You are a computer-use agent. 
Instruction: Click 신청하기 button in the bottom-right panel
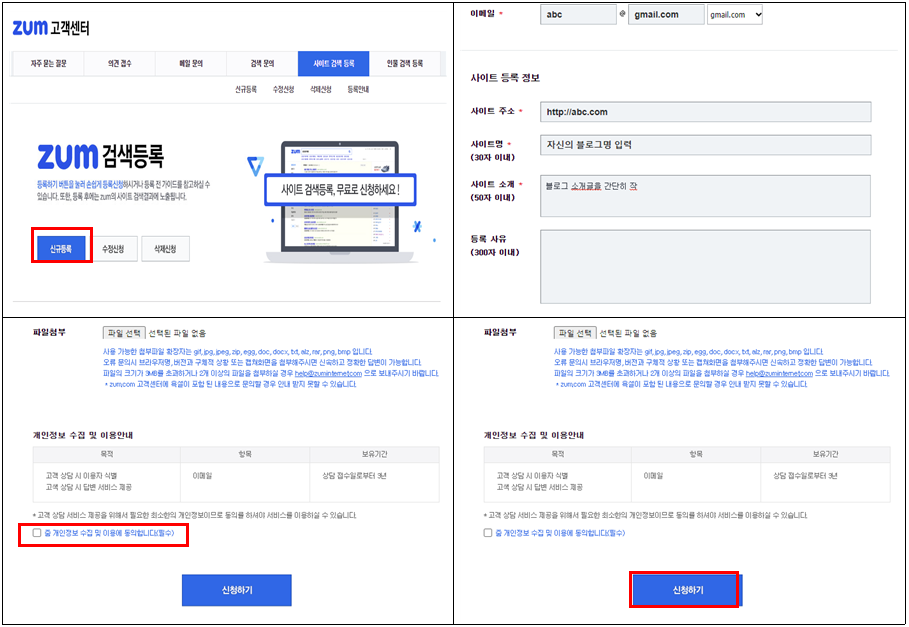688,590
